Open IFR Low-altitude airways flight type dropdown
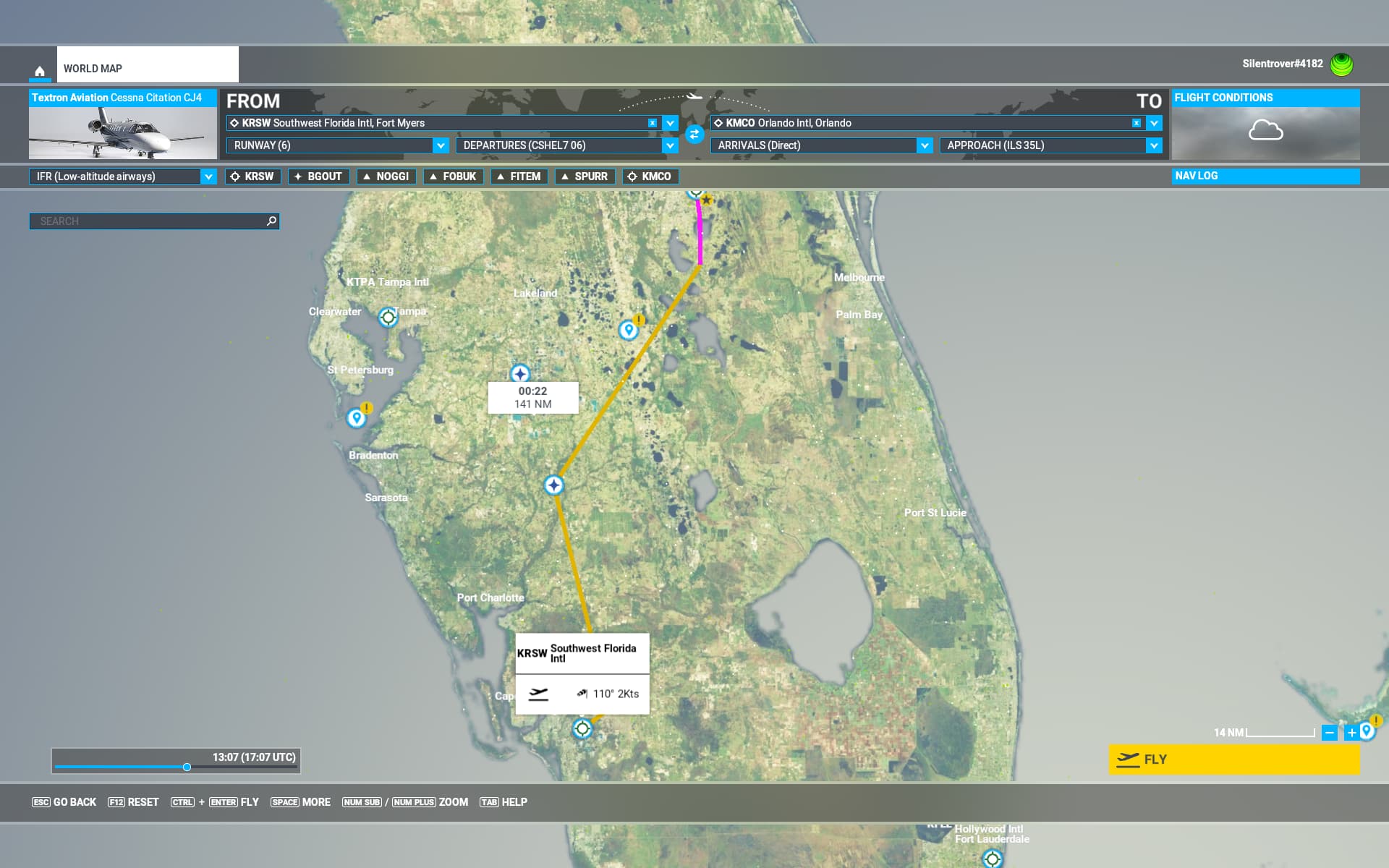Viewport: 1389px width, 868px height. tap(208, 176)
